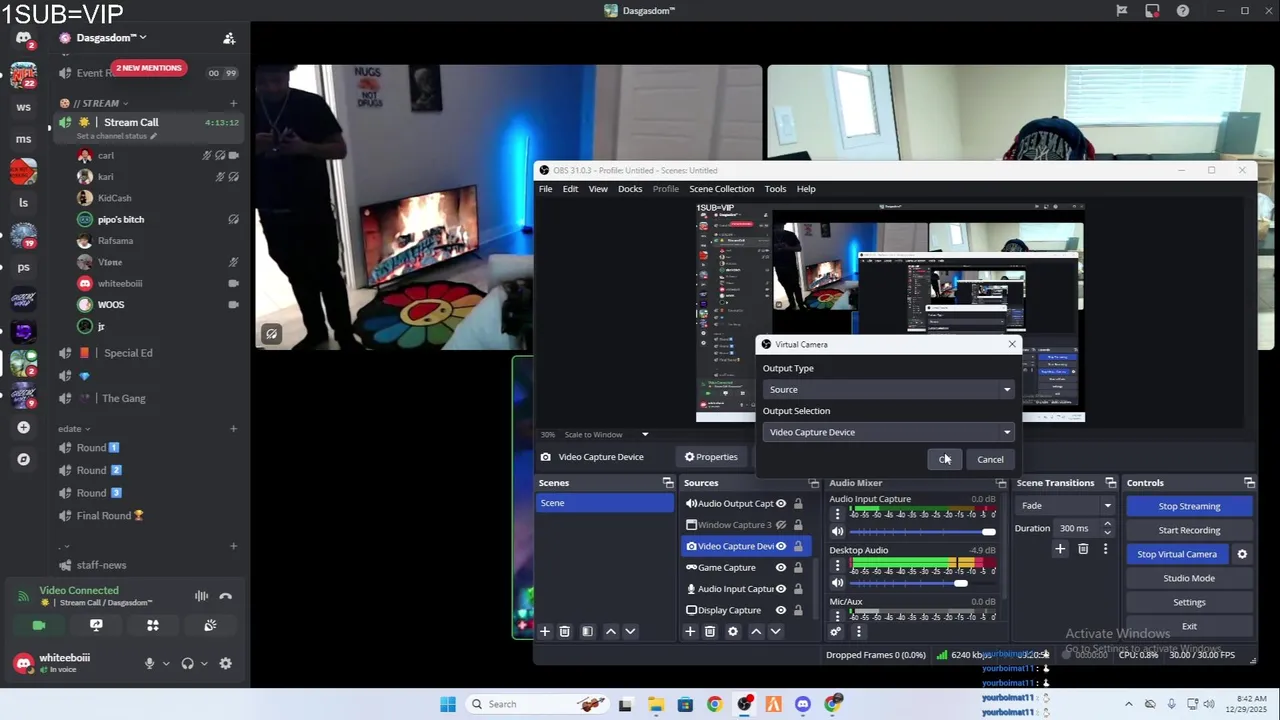Move source up in the Sources panel

point(756,632)
